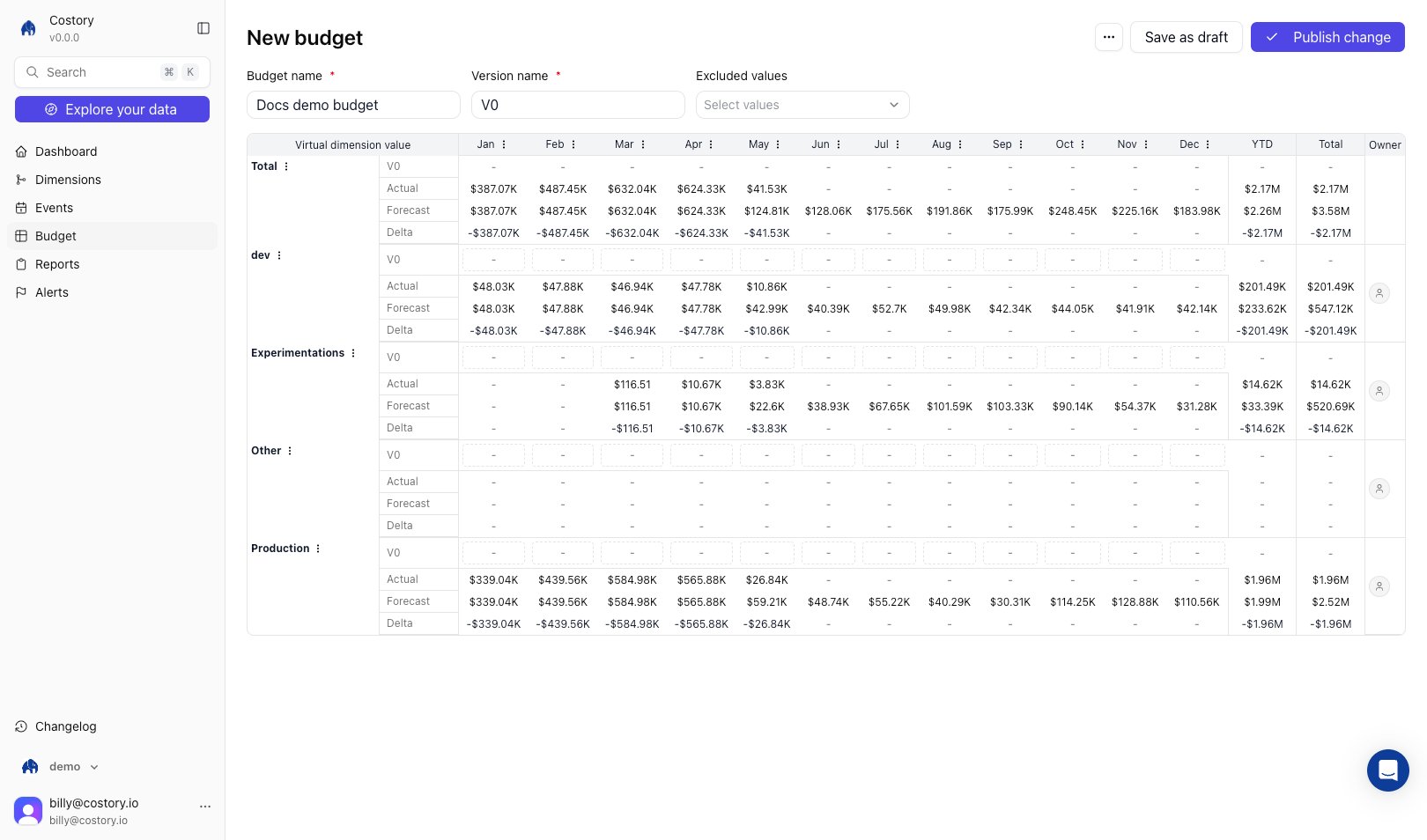The height and width of the screenshot is (840, 1427).
Task: Click the Events calendar icon
Action: click(x=21, y=208)
